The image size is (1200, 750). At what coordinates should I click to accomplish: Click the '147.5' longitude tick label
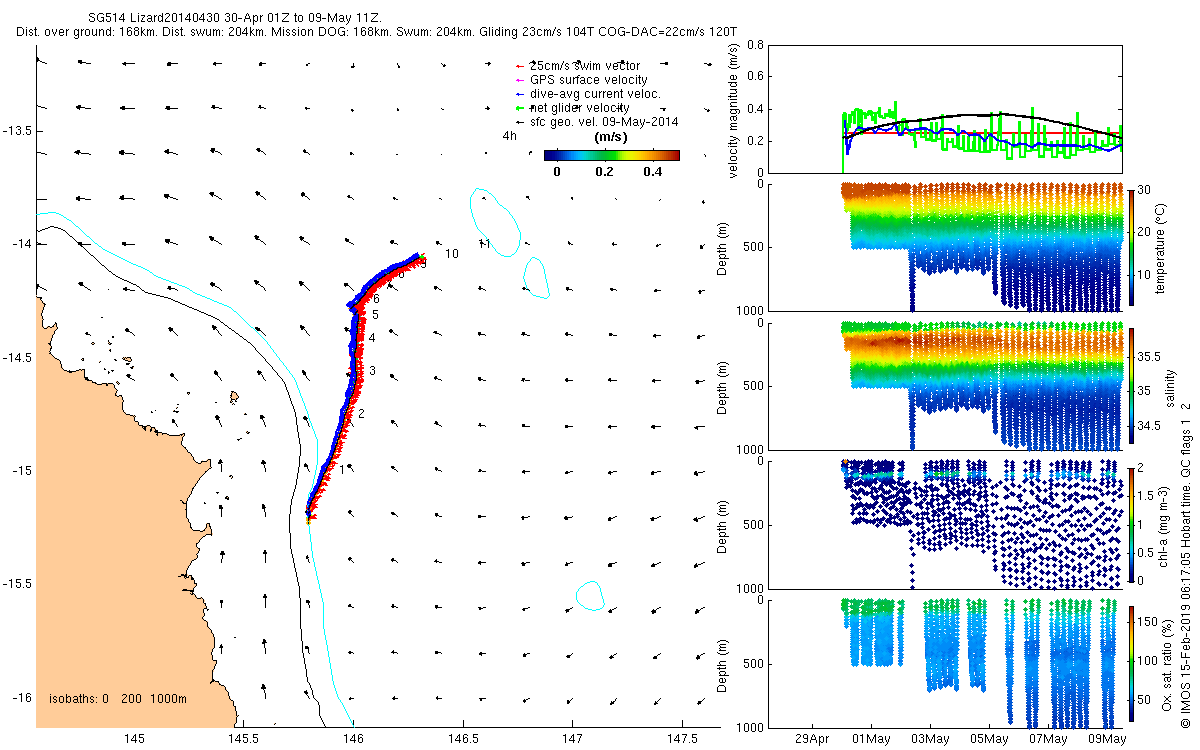pyautogui.click(x=681, y=739)
